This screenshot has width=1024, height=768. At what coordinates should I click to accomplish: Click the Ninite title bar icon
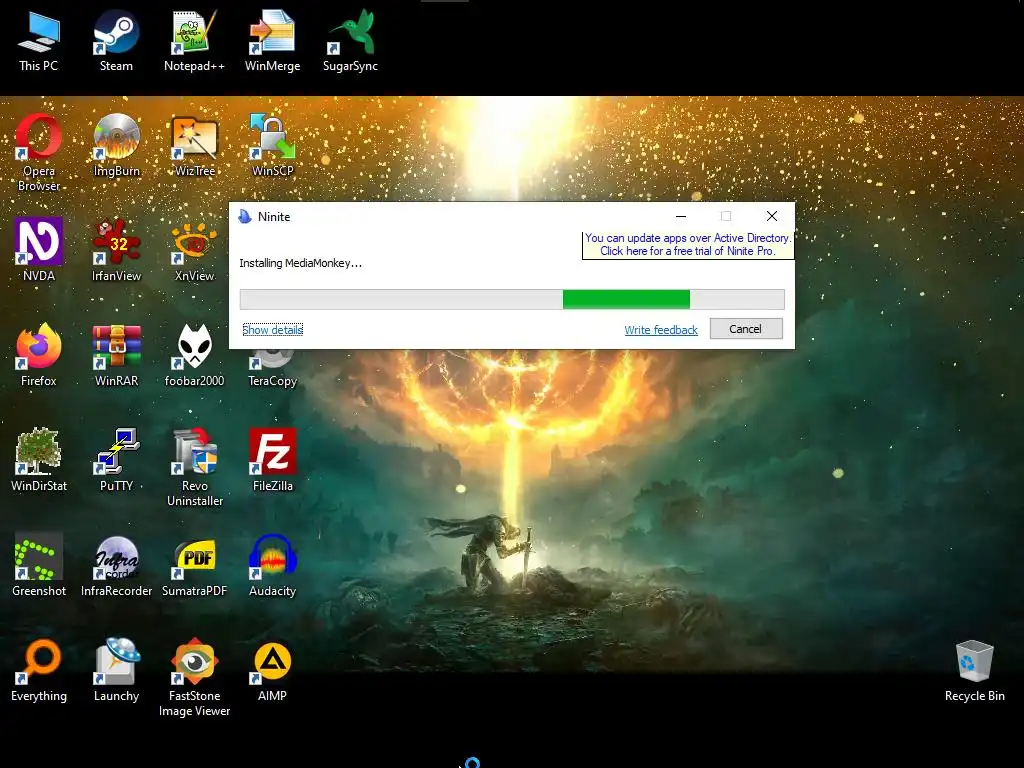pos(245,216)
